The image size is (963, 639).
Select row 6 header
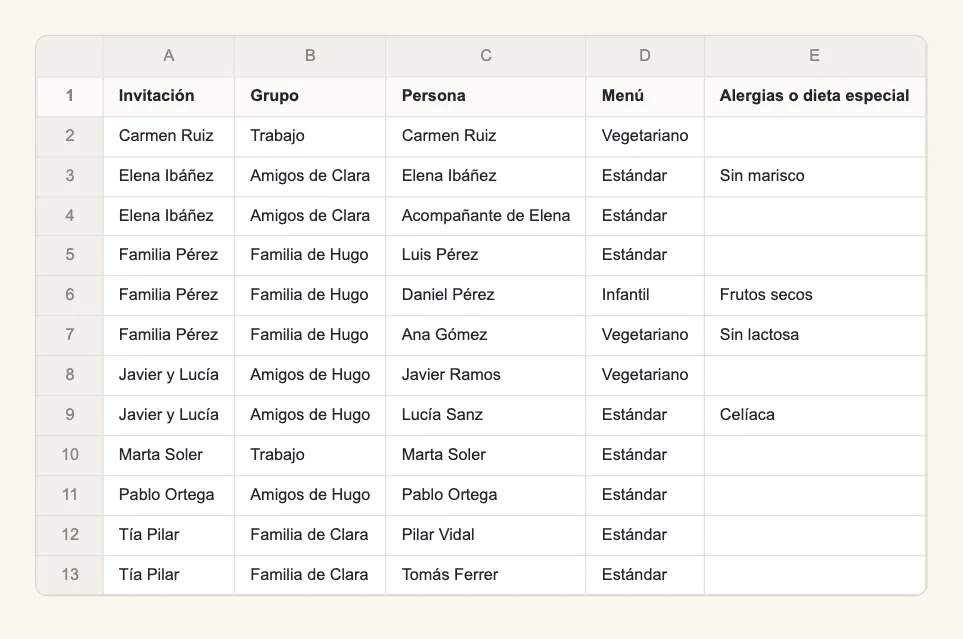pyautogui.click(x=69, y=295)
